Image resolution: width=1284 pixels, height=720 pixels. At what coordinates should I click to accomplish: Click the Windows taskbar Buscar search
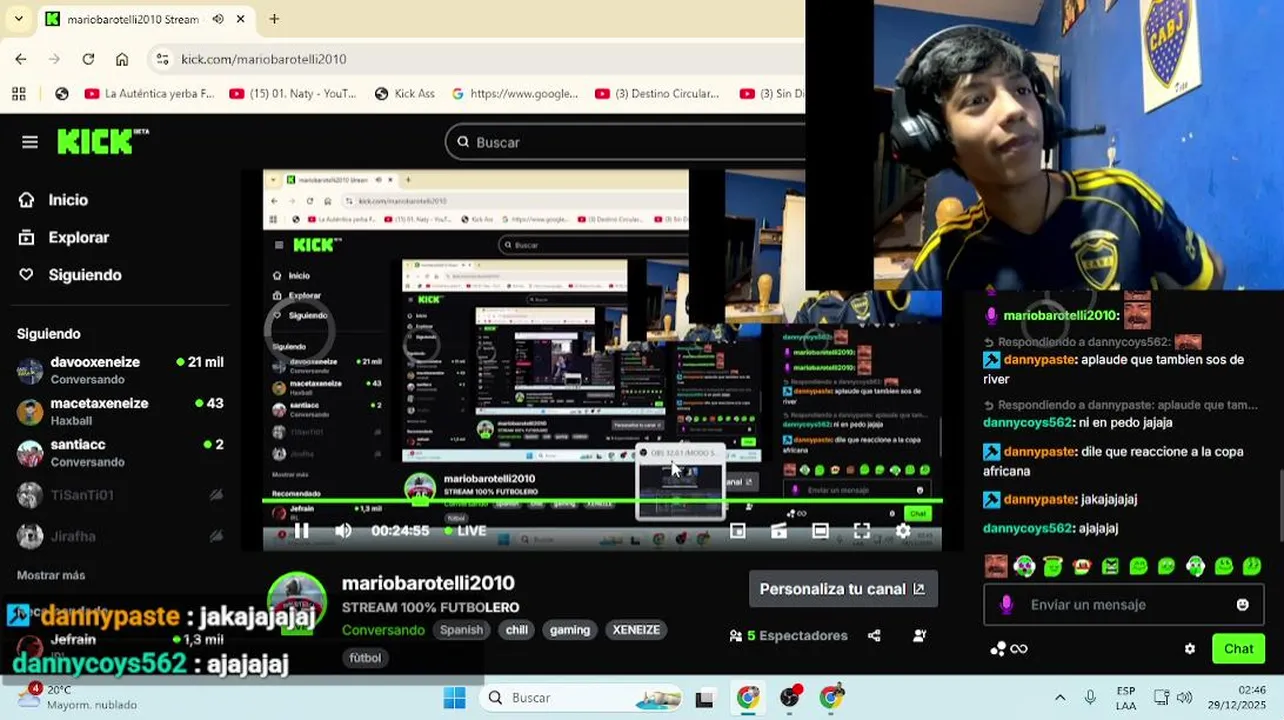[x=582, y=697]
